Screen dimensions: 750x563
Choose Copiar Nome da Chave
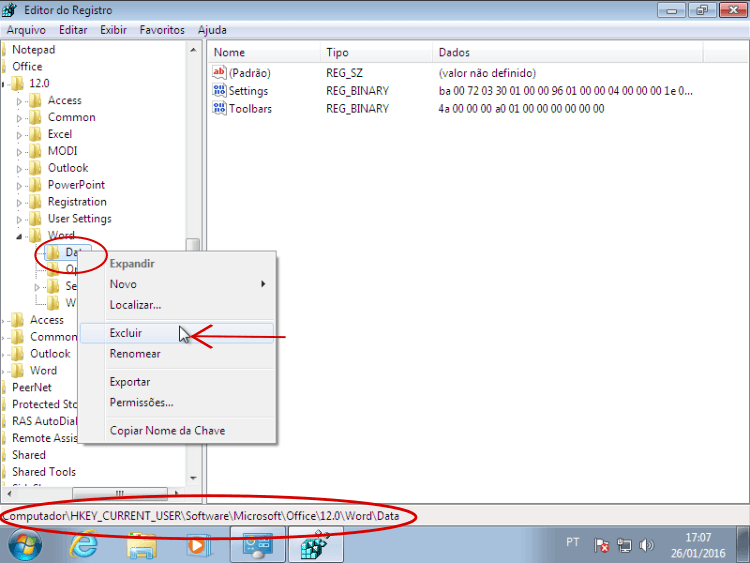coord(176,431)
